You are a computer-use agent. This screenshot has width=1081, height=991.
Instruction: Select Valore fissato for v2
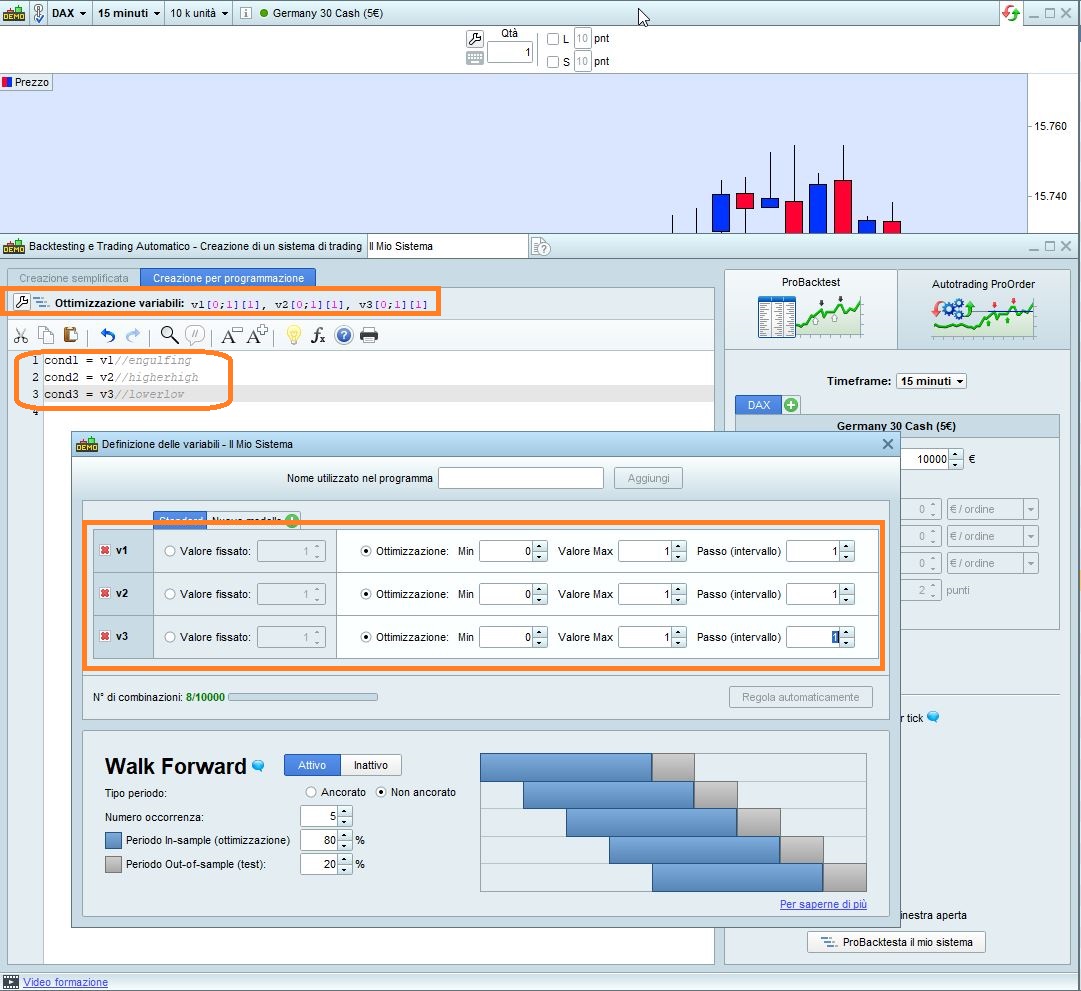coord(170,594)
